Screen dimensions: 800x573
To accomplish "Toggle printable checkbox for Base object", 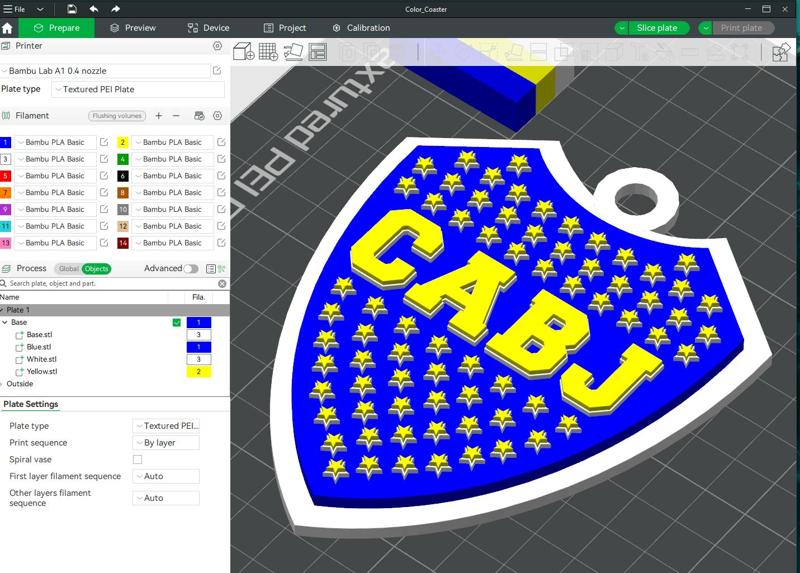I will 177,322.
